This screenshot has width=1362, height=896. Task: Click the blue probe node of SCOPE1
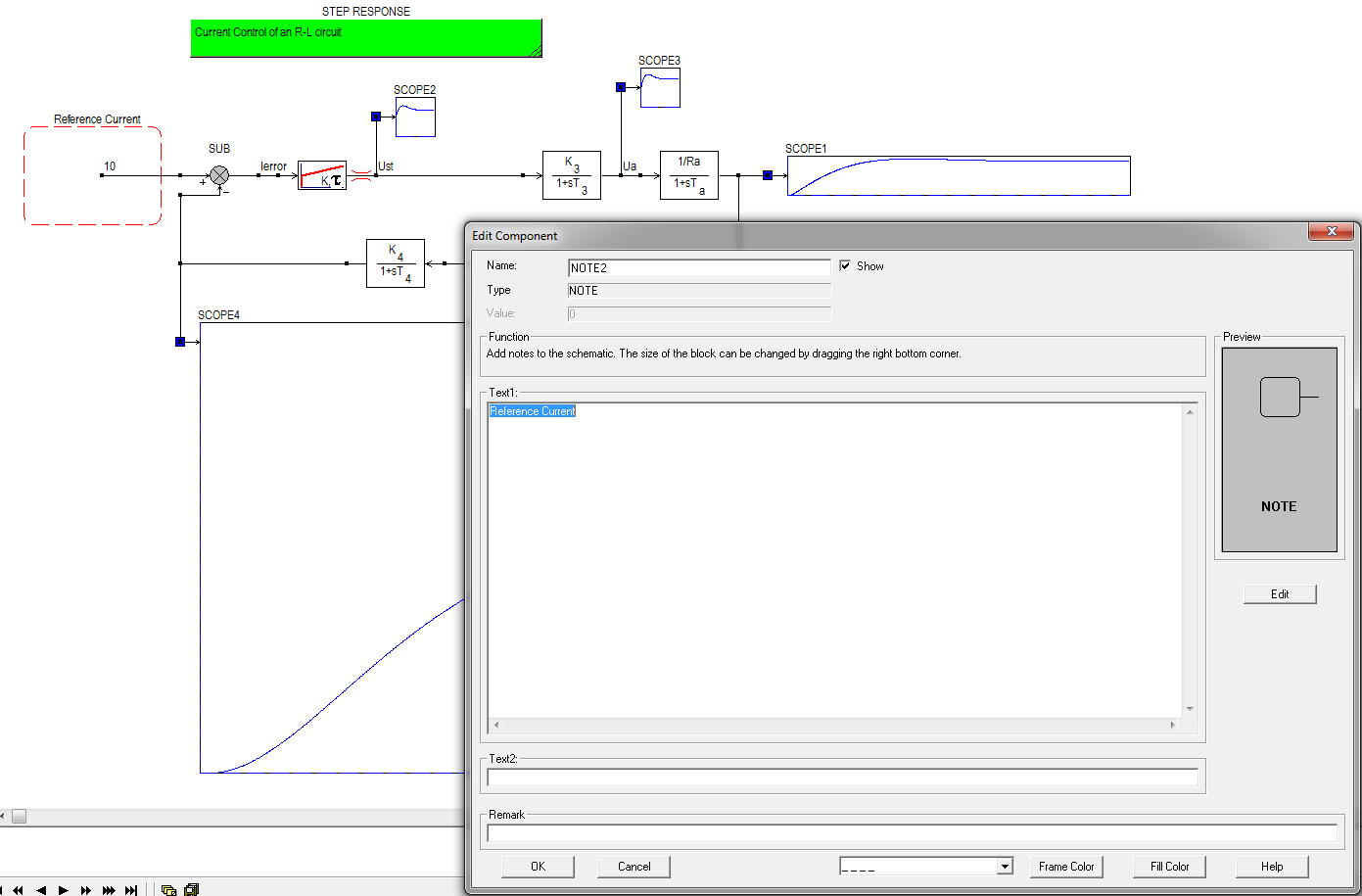pyautogui.click(x=768, y=175)
